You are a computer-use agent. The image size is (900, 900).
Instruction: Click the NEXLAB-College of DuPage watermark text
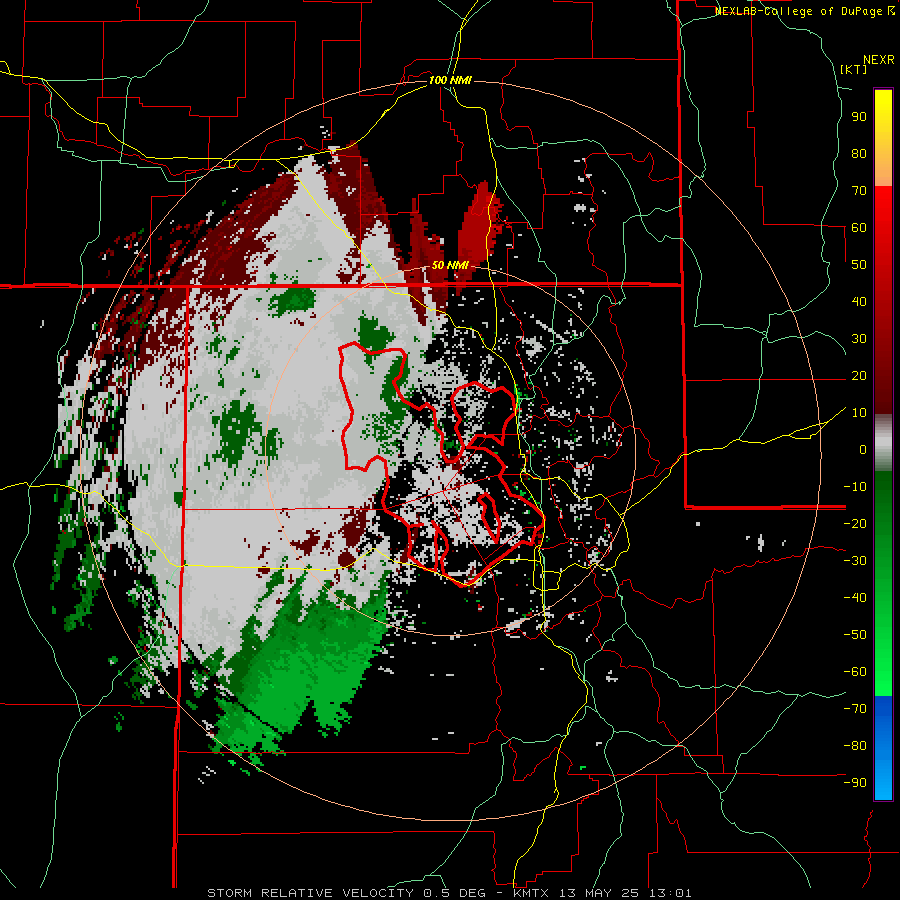804,11
